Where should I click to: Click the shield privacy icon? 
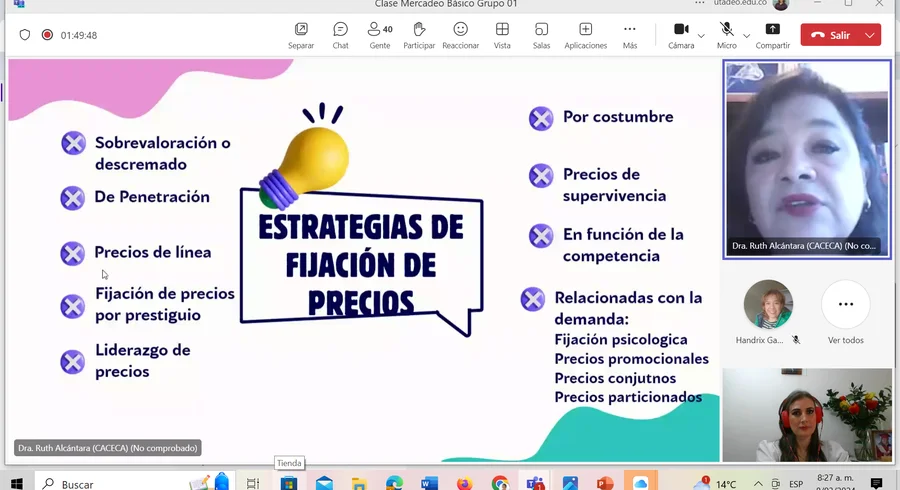coord(25,35)
